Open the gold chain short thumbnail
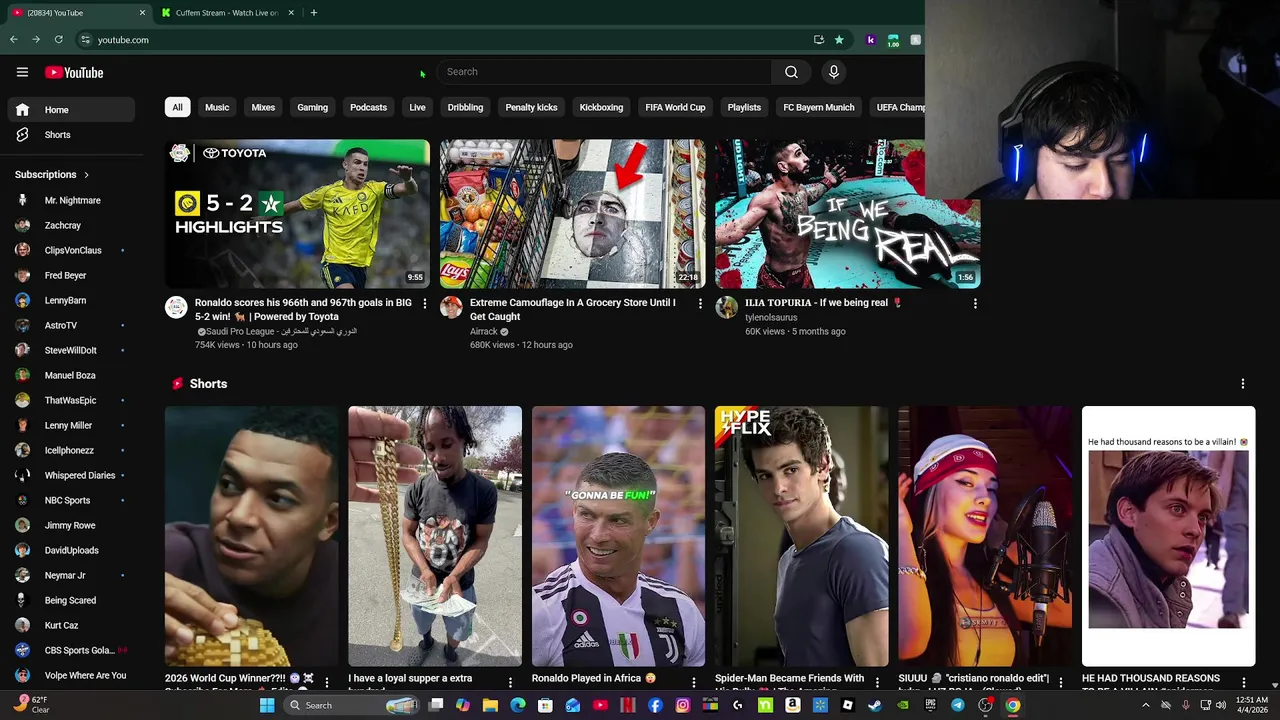Screen dimensions: 1280x720 pyautogui.click(x=435, y=536)
